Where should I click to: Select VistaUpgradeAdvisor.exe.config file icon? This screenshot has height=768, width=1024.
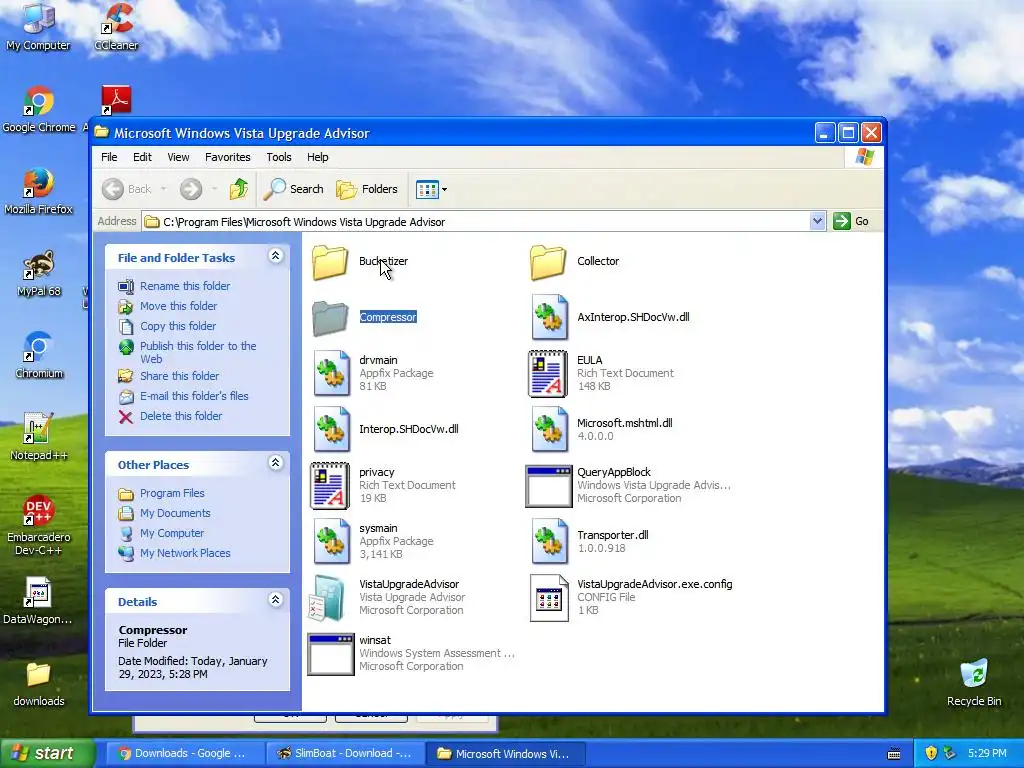[x=549, y=598]
